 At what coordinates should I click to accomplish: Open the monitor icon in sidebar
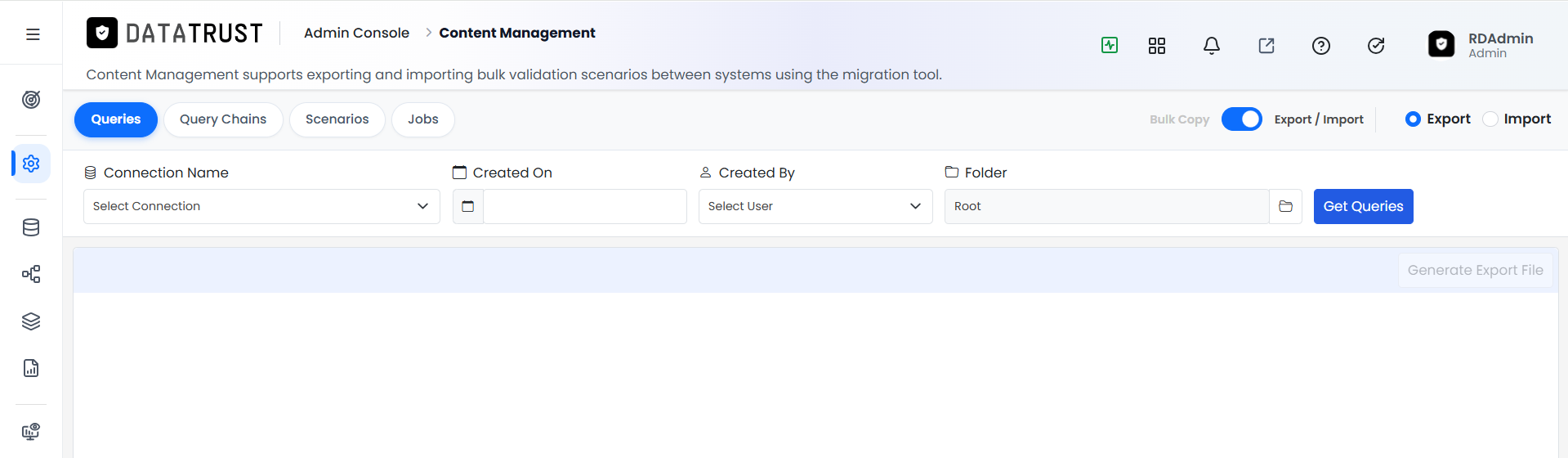tap(31, 432)
